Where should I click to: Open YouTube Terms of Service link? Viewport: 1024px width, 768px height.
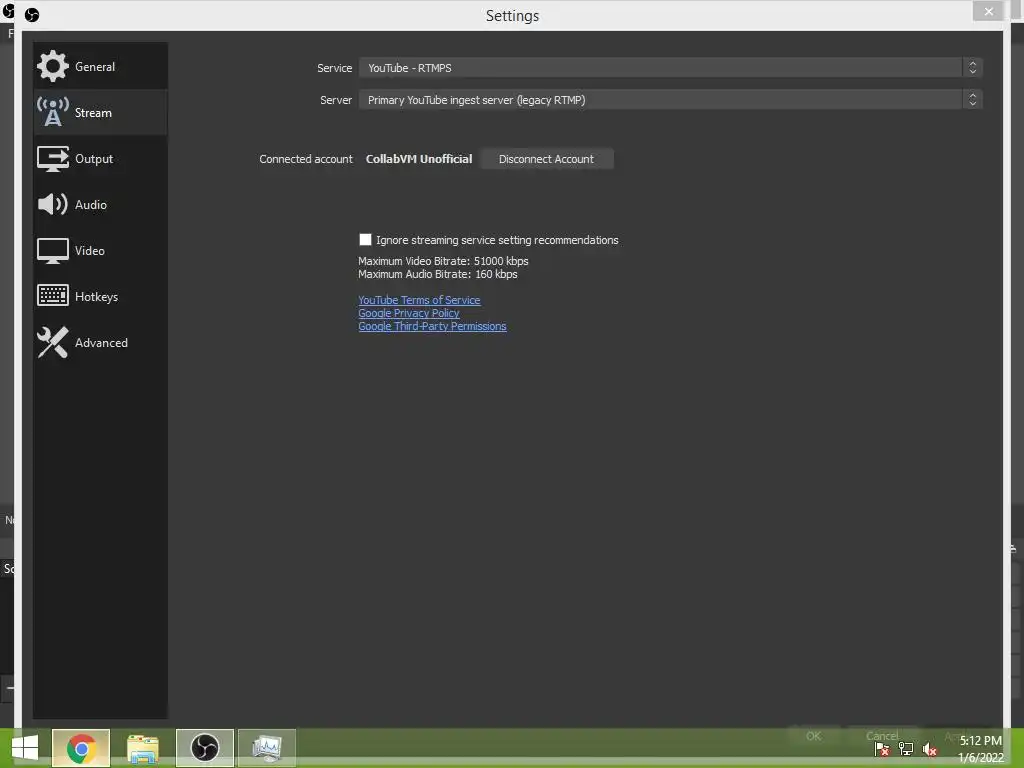pos(419,300)
